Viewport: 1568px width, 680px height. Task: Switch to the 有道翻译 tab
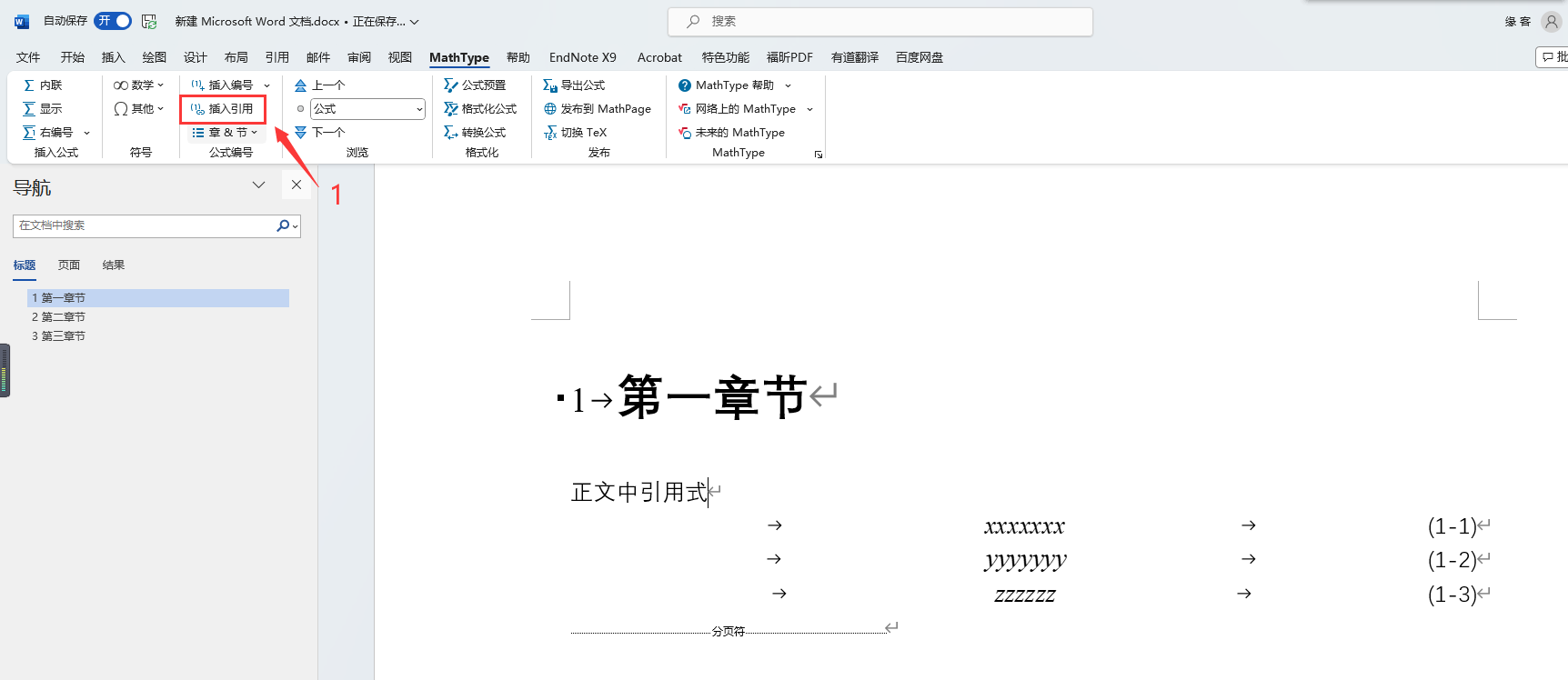click(855, 57)
